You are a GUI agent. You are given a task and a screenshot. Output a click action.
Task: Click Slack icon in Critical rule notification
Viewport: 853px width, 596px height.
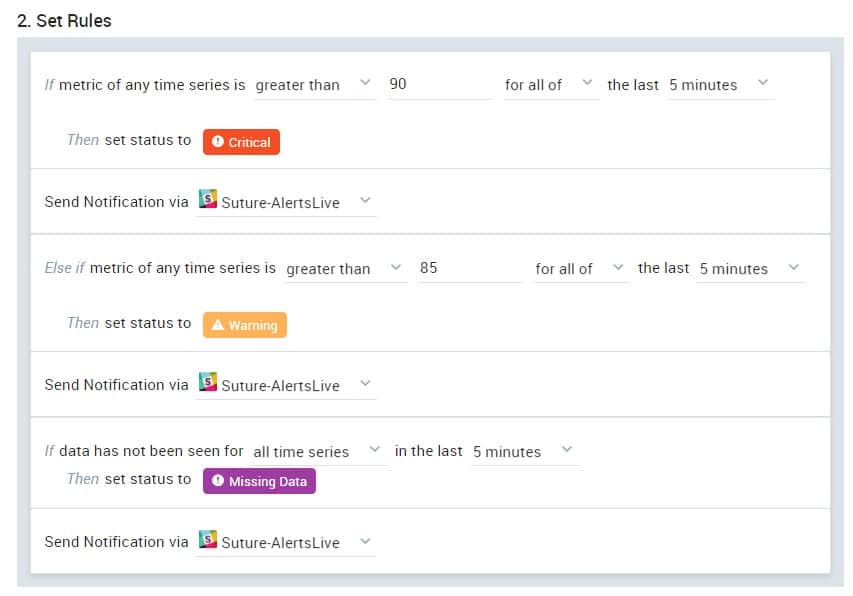tap(208, 199)
